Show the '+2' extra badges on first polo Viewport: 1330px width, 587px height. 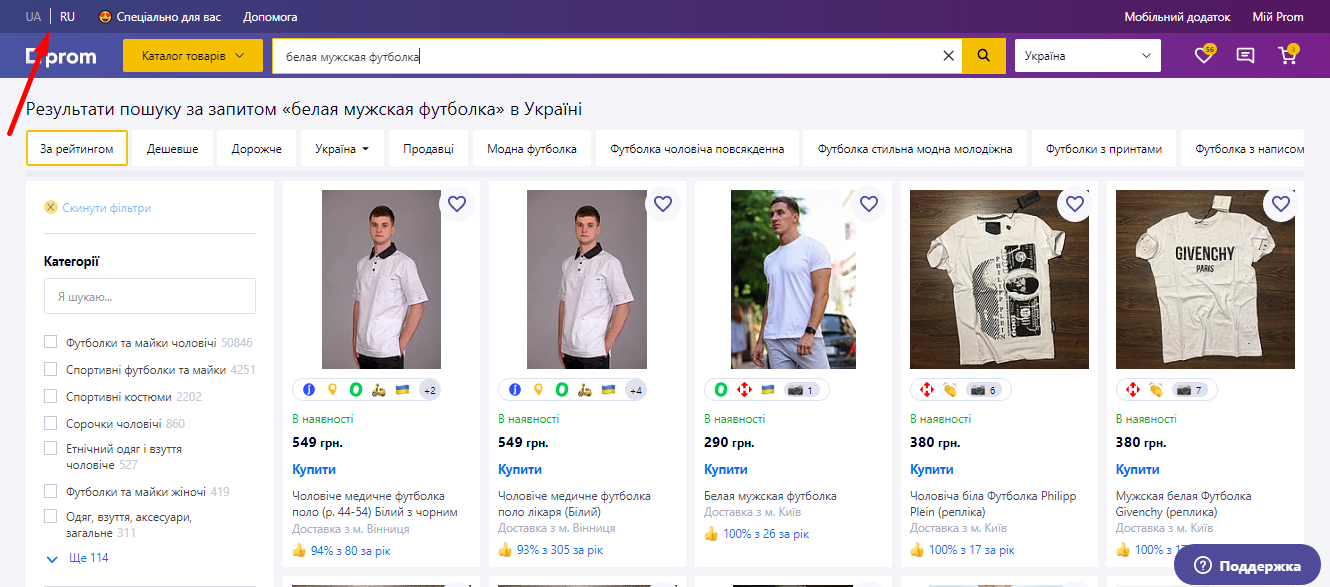[x=430, y=390]
